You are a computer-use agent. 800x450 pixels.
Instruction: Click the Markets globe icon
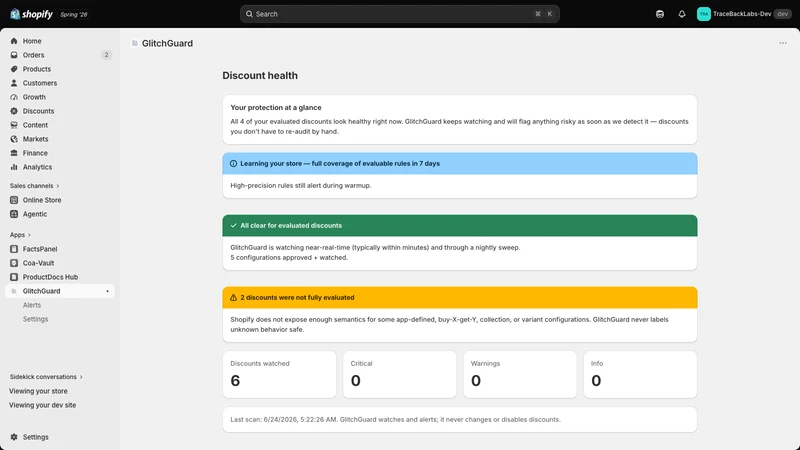tap(14, 139)
